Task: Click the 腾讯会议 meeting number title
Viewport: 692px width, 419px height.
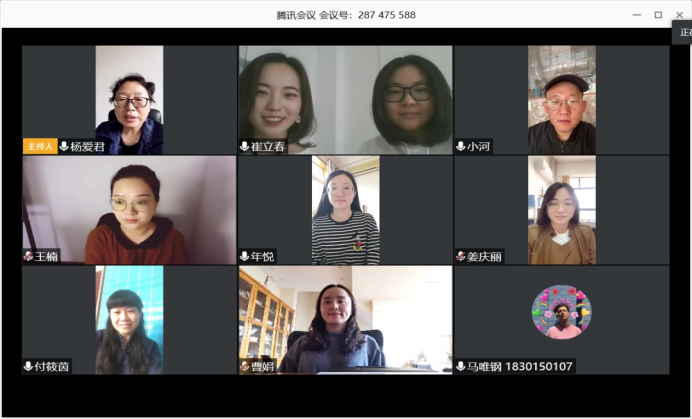Action: (x=346, y=15)
